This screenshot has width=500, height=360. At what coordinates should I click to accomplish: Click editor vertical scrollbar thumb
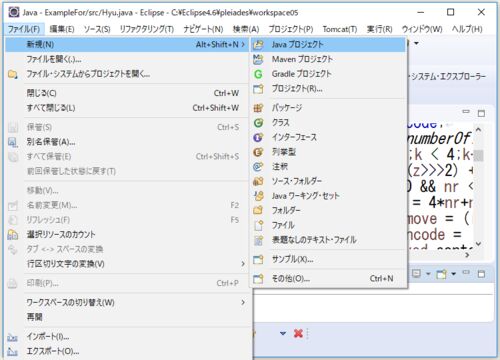click(x=479, y=155)
